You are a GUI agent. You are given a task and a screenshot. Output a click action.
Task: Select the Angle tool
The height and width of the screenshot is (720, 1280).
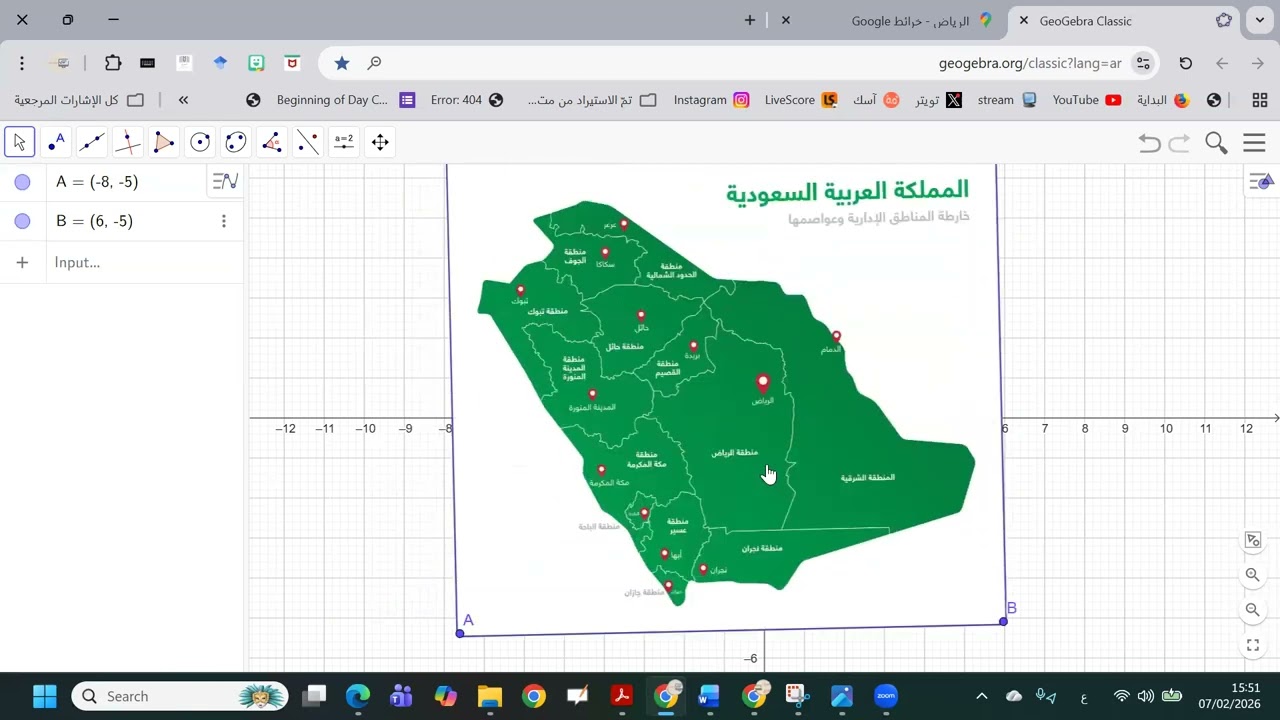coord(272,142)
